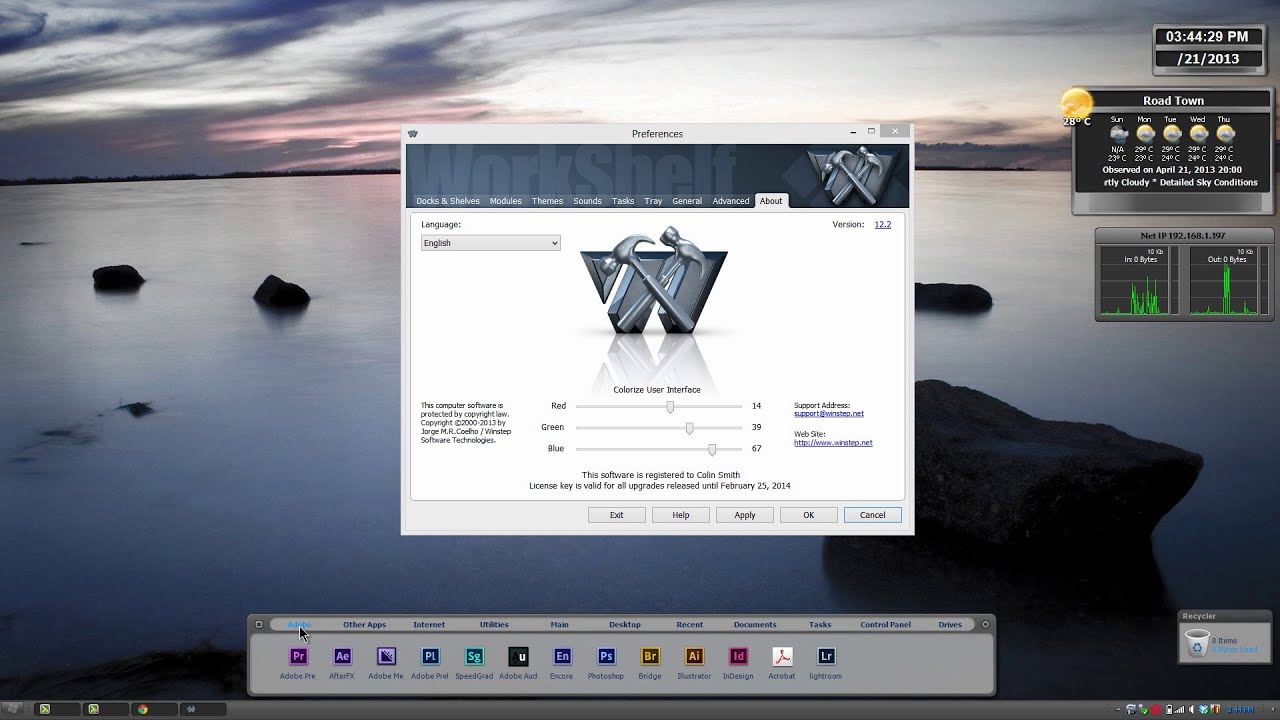The width and height of the screenshot is (1280, 720).
Task: Click the Blue colorize slider
Action: coord(659,449)
